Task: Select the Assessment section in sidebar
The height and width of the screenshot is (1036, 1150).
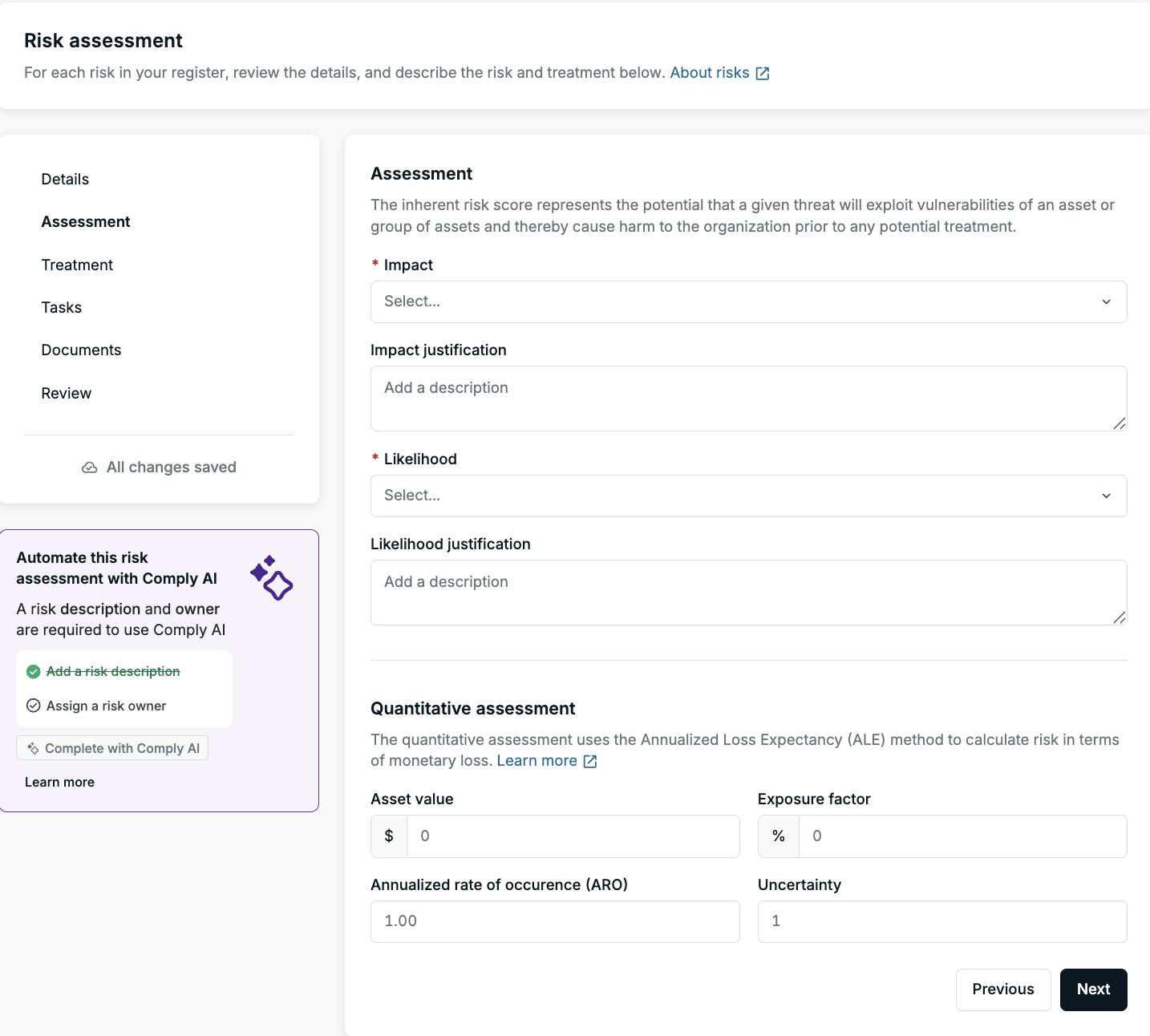Action: pos(86,222)
